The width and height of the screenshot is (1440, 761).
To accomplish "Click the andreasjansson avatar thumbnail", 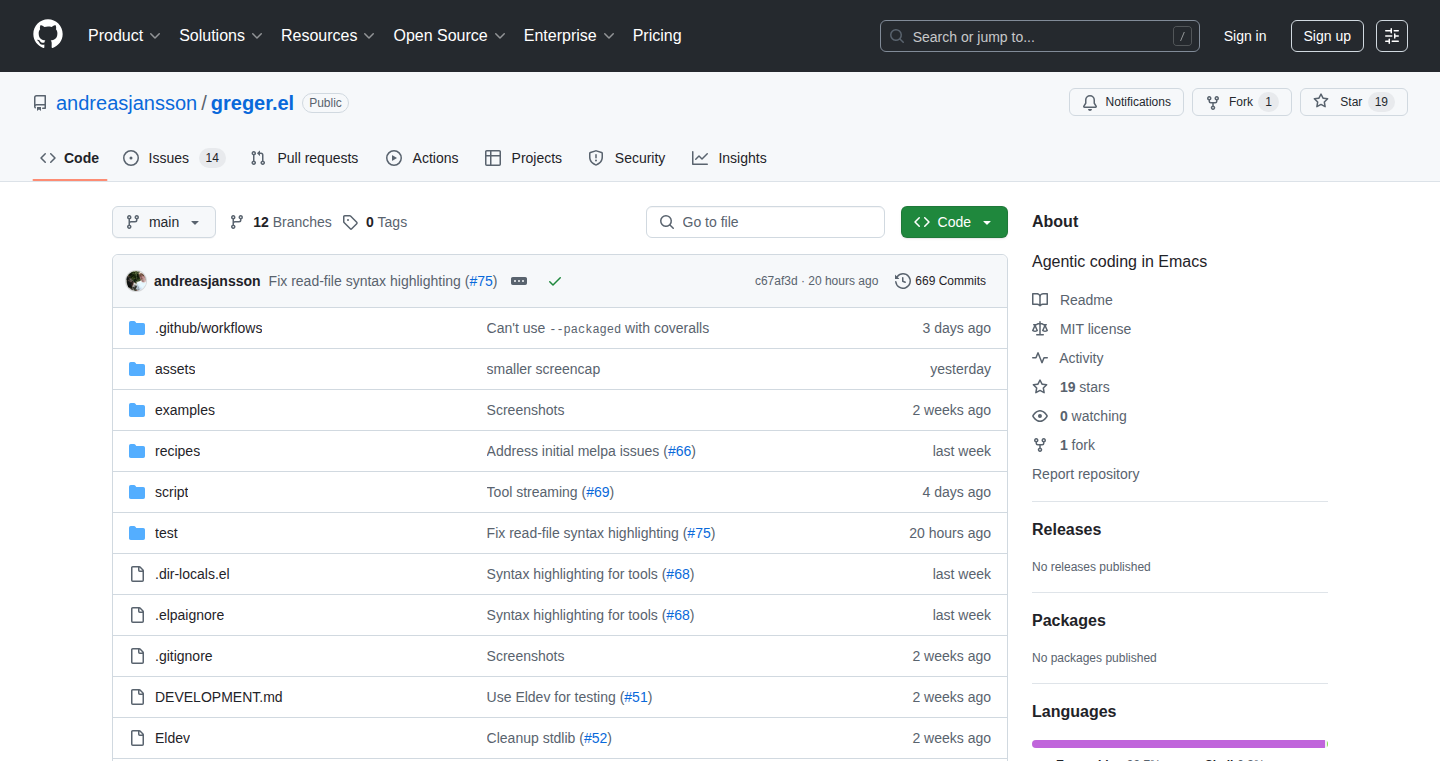I will point(136,281).
